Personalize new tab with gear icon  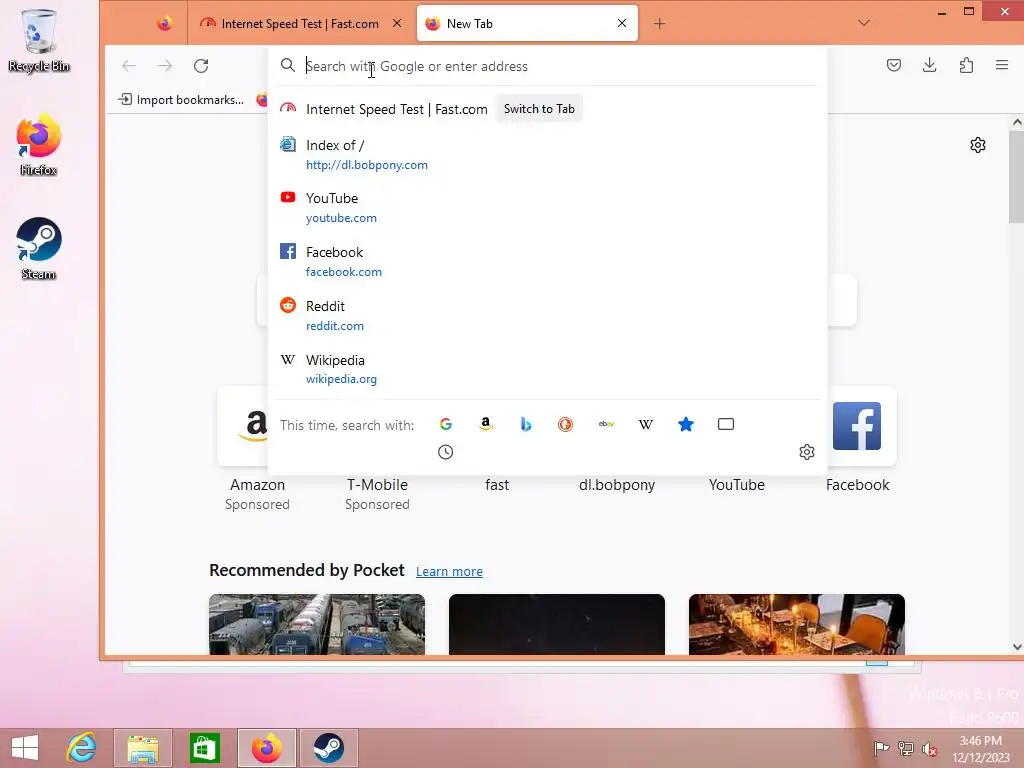(978, 145)
